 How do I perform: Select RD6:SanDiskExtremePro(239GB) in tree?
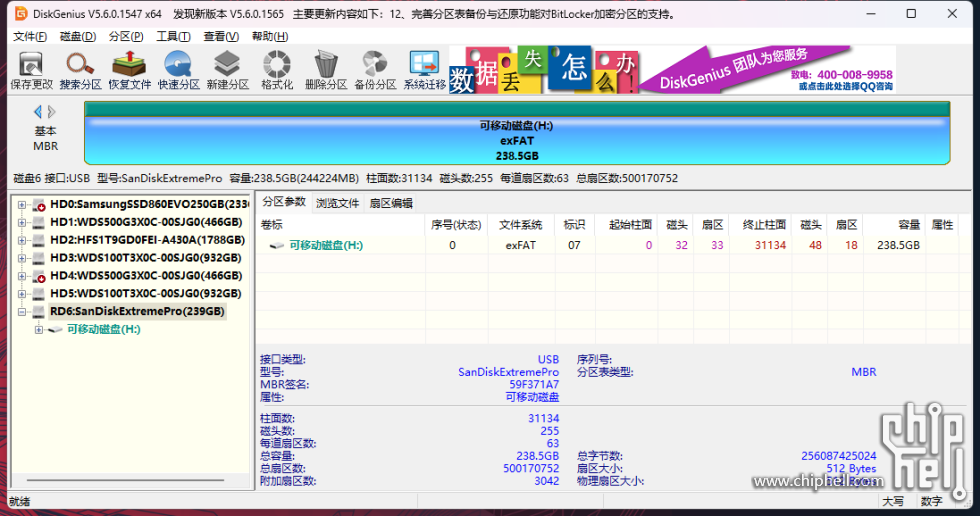(x=137, y=311)
